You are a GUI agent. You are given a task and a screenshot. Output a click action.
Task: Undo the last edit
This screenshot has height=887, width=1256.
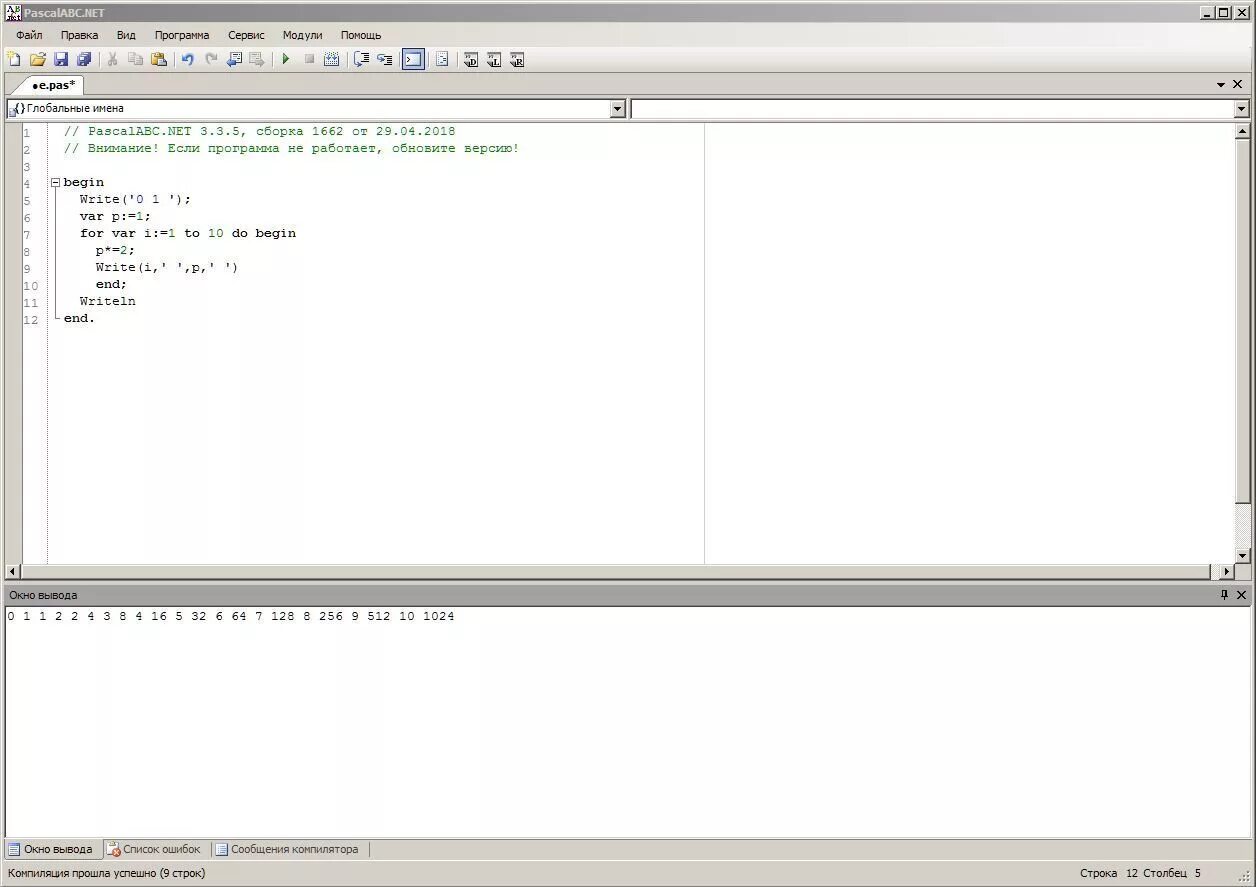[x=187, y=60]
